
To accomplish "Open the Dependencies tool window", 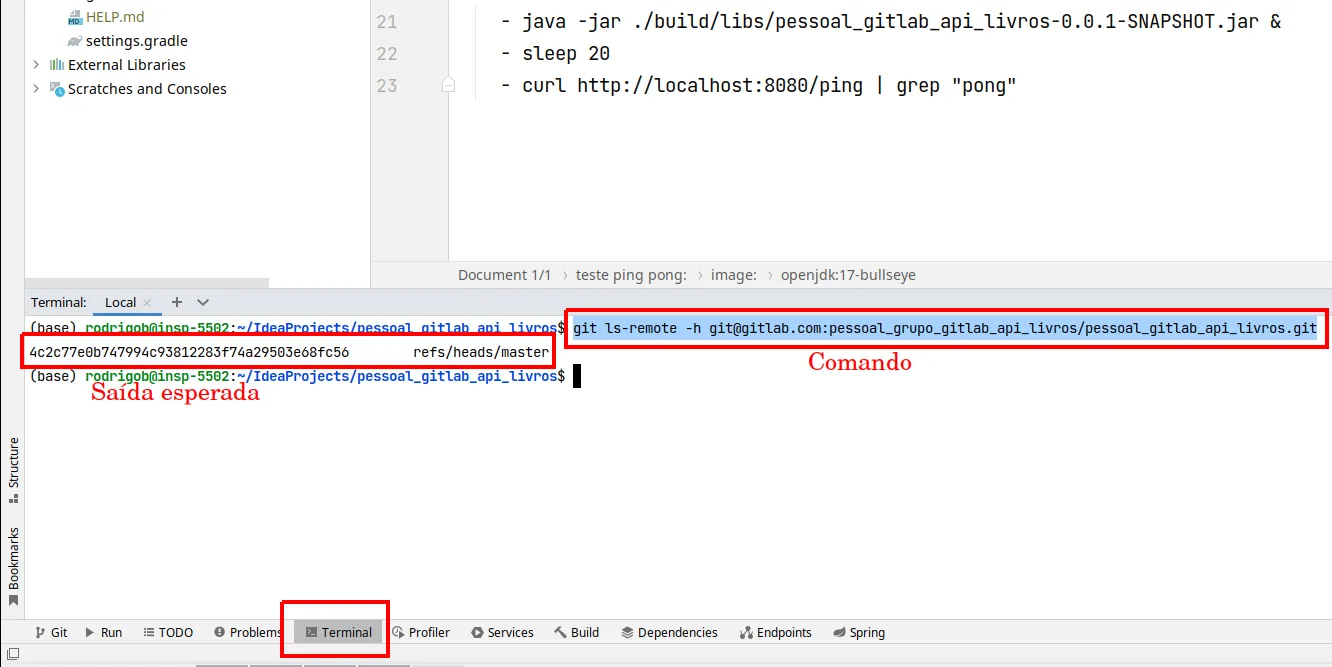I will 669,632.
